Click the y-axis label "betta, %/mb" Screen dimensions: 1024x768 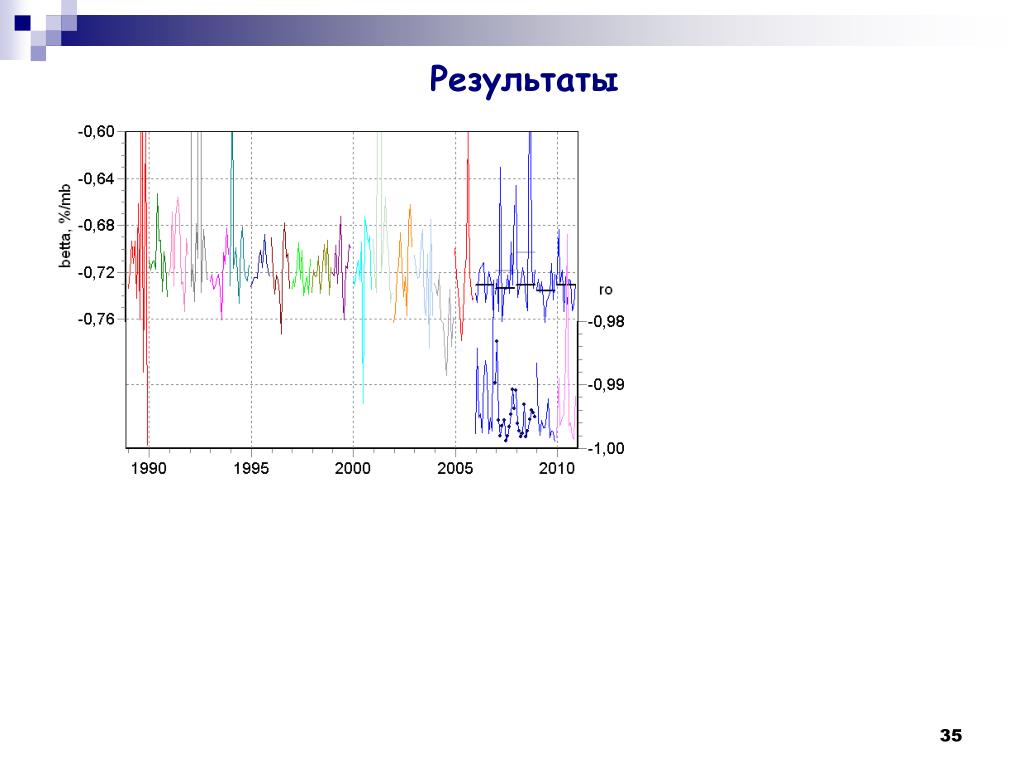click(x=65, y=226)
